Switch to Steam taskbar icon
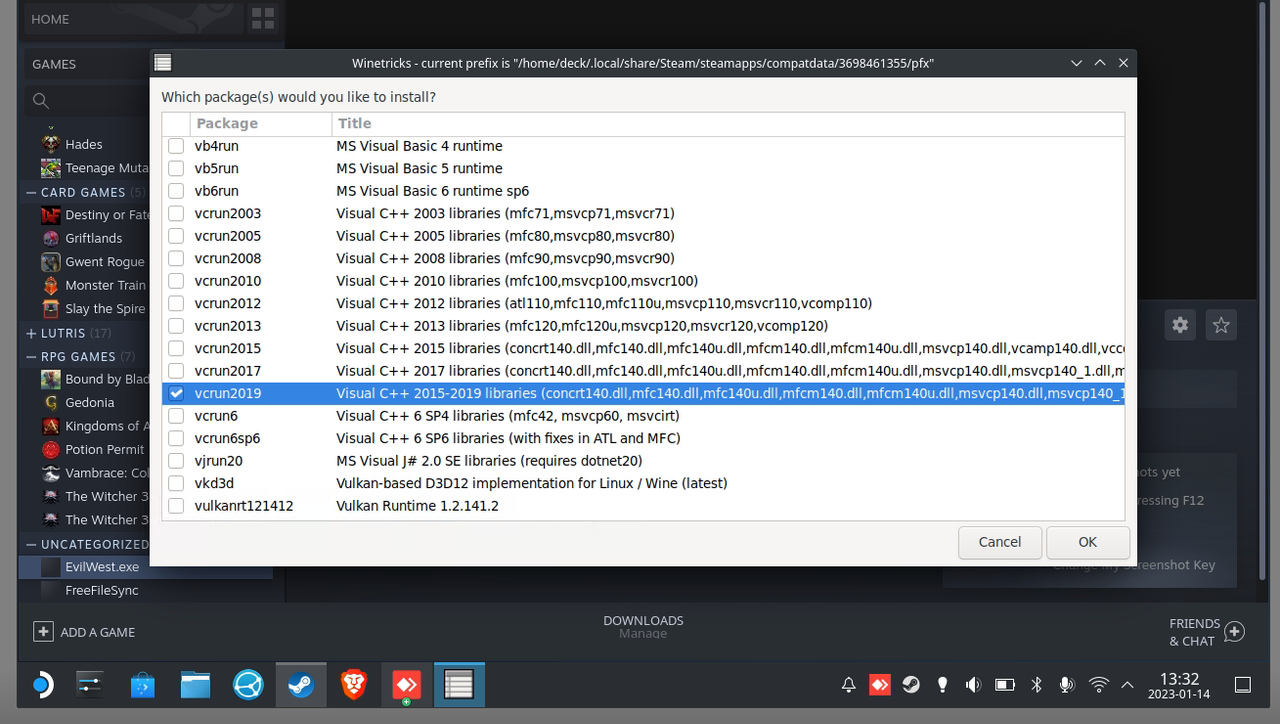 click(301, 685)
